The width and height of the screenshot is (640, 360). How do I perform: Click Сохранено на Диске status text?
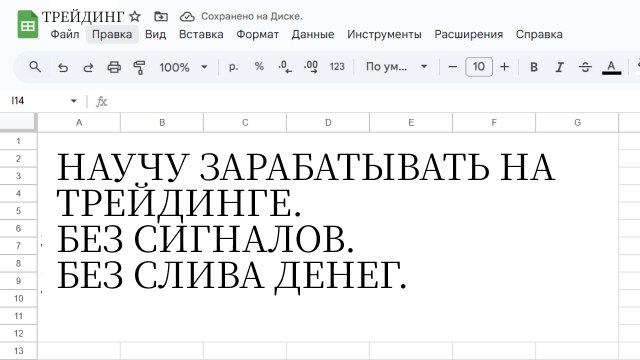click(x=251, y=16)
